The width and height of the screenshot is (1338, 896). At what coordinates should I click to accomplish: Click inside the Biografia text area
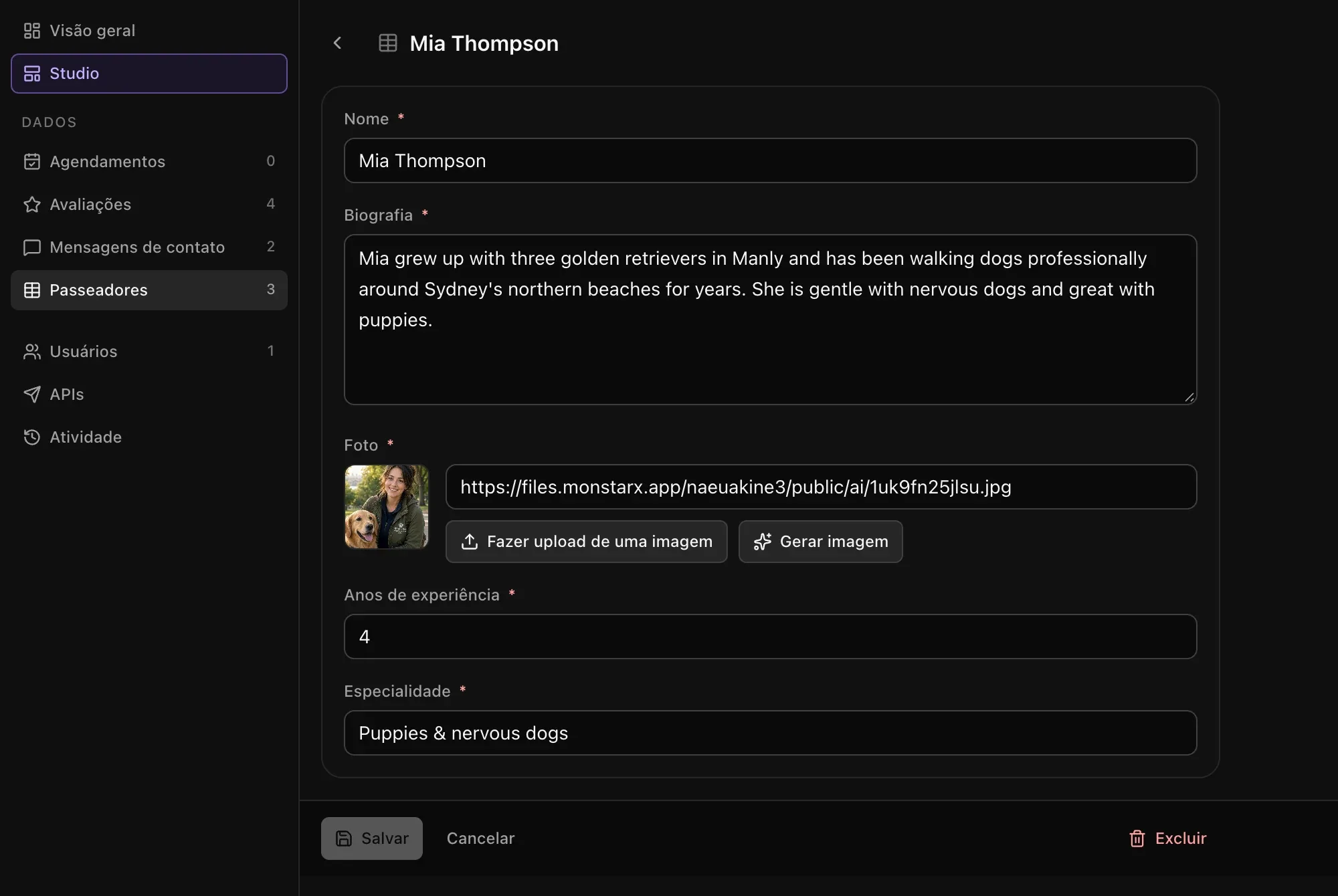click(x=771, y=320)
